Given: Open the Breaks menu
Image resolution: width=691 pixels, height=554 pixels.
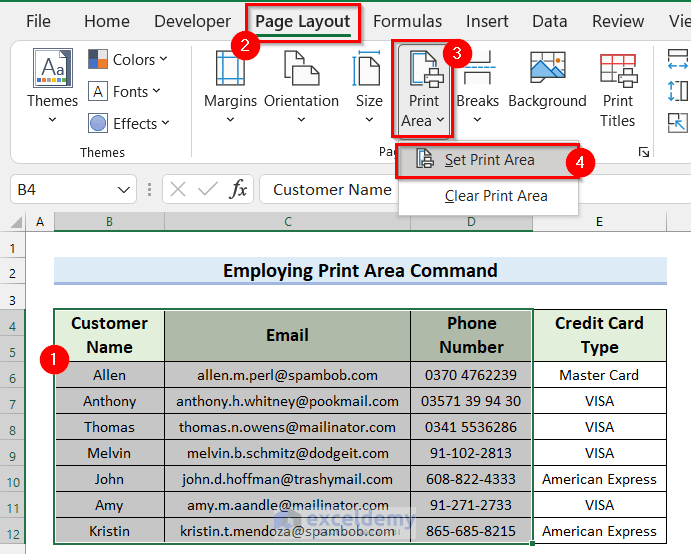Looking at the screenshot, I should tap(477, 86).
